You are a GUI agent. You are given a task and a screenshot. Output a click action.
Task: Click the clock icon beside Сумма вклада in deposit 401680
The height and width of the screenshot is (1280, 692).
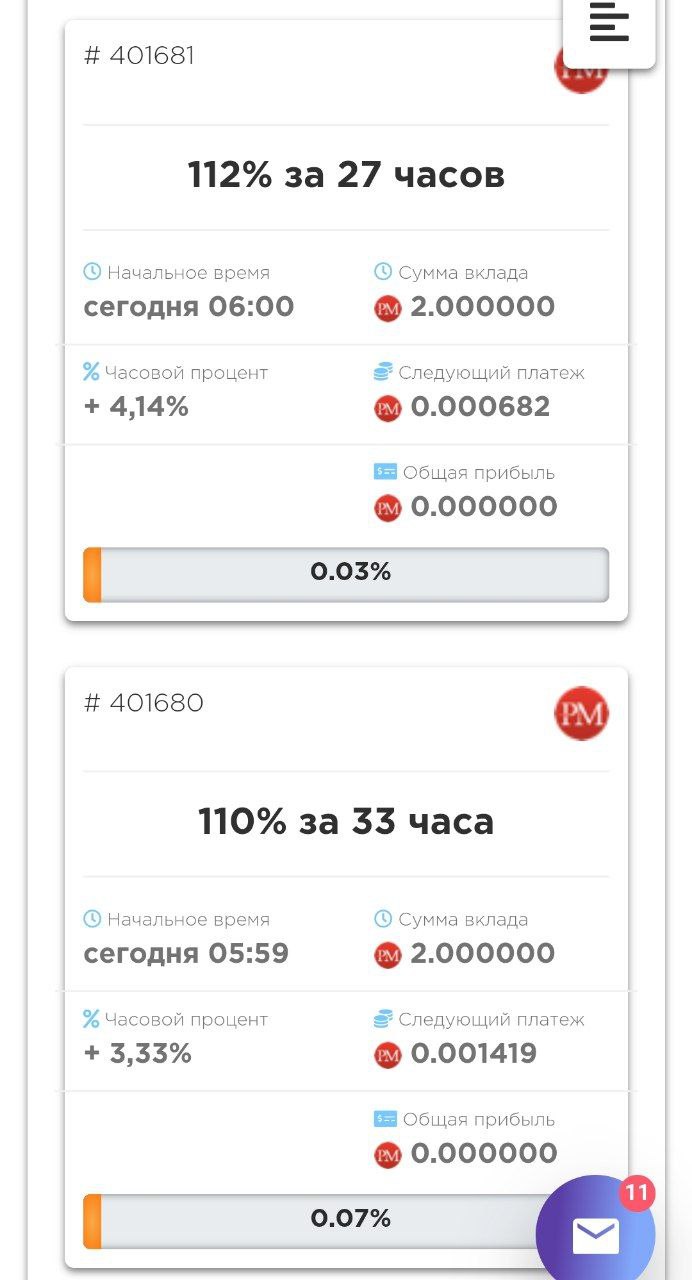(x=383, y=919)
